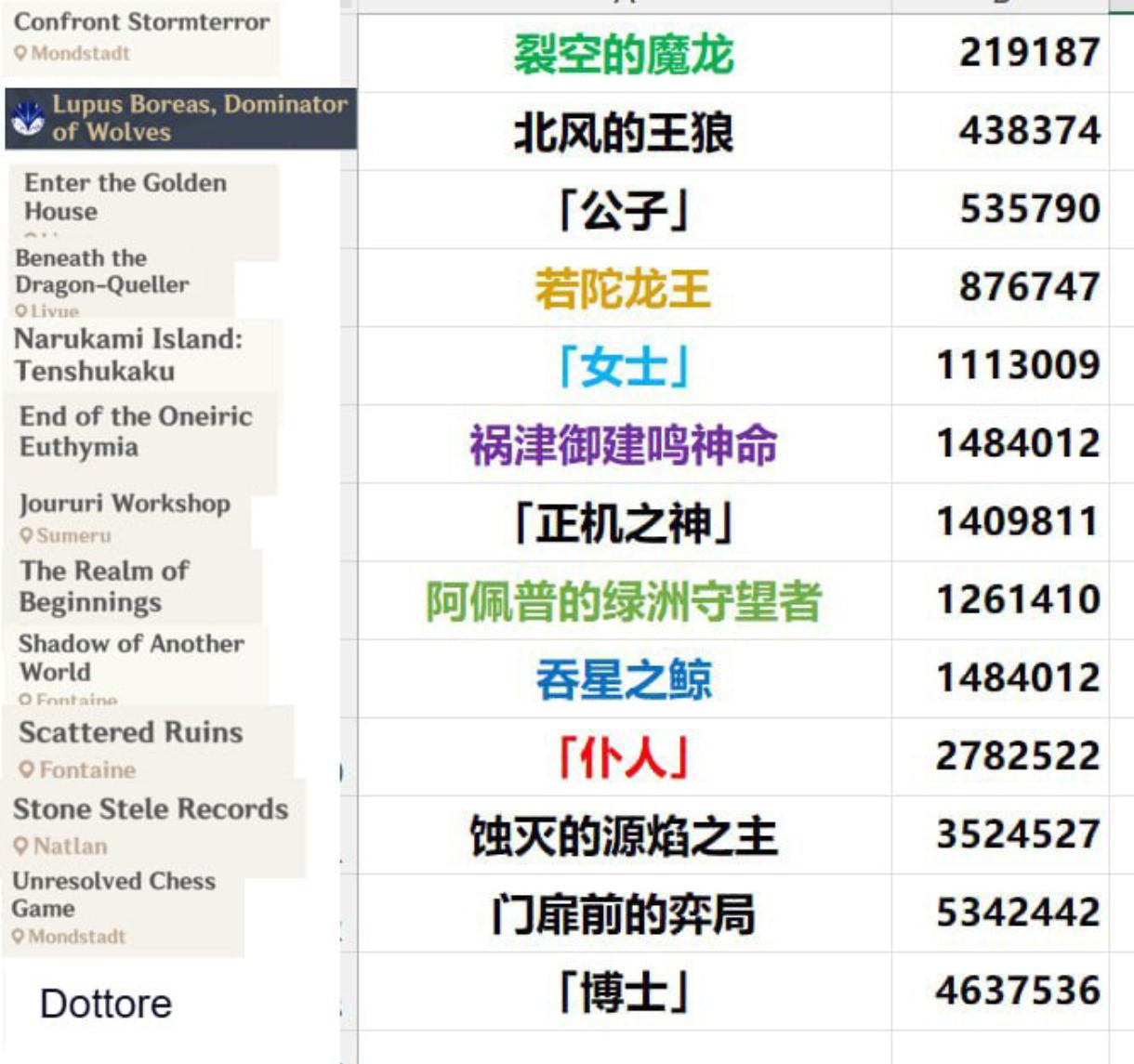Click the value 876747

pyautogui.click(x=1029, y=286)
